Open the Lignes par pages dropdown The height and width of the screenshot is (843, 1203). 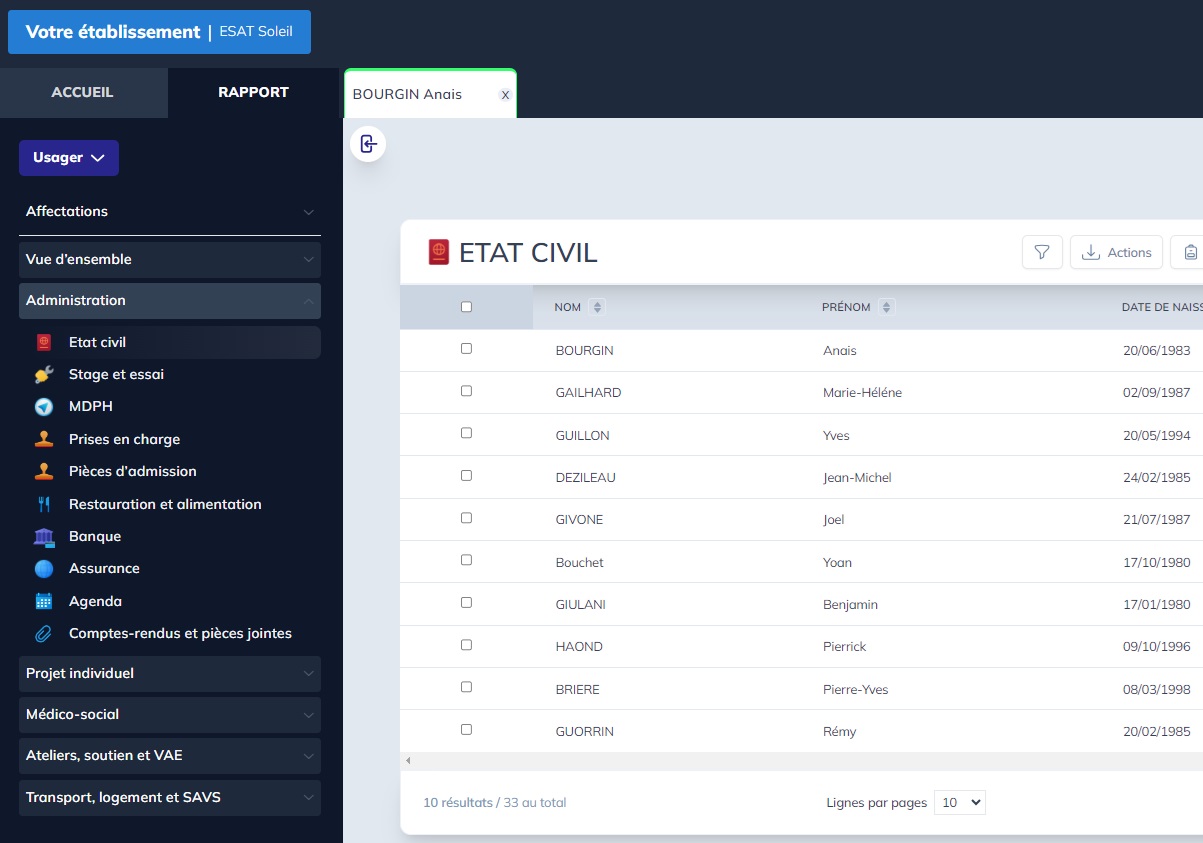click(959, 802)
